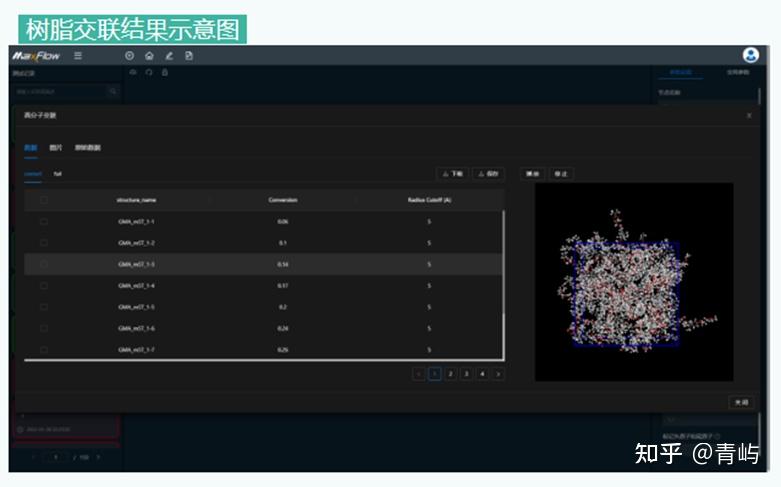Switch to the 图片 tab in dialog
The width and height of the screenshot is (781, 487).
[x=56, y=148]
